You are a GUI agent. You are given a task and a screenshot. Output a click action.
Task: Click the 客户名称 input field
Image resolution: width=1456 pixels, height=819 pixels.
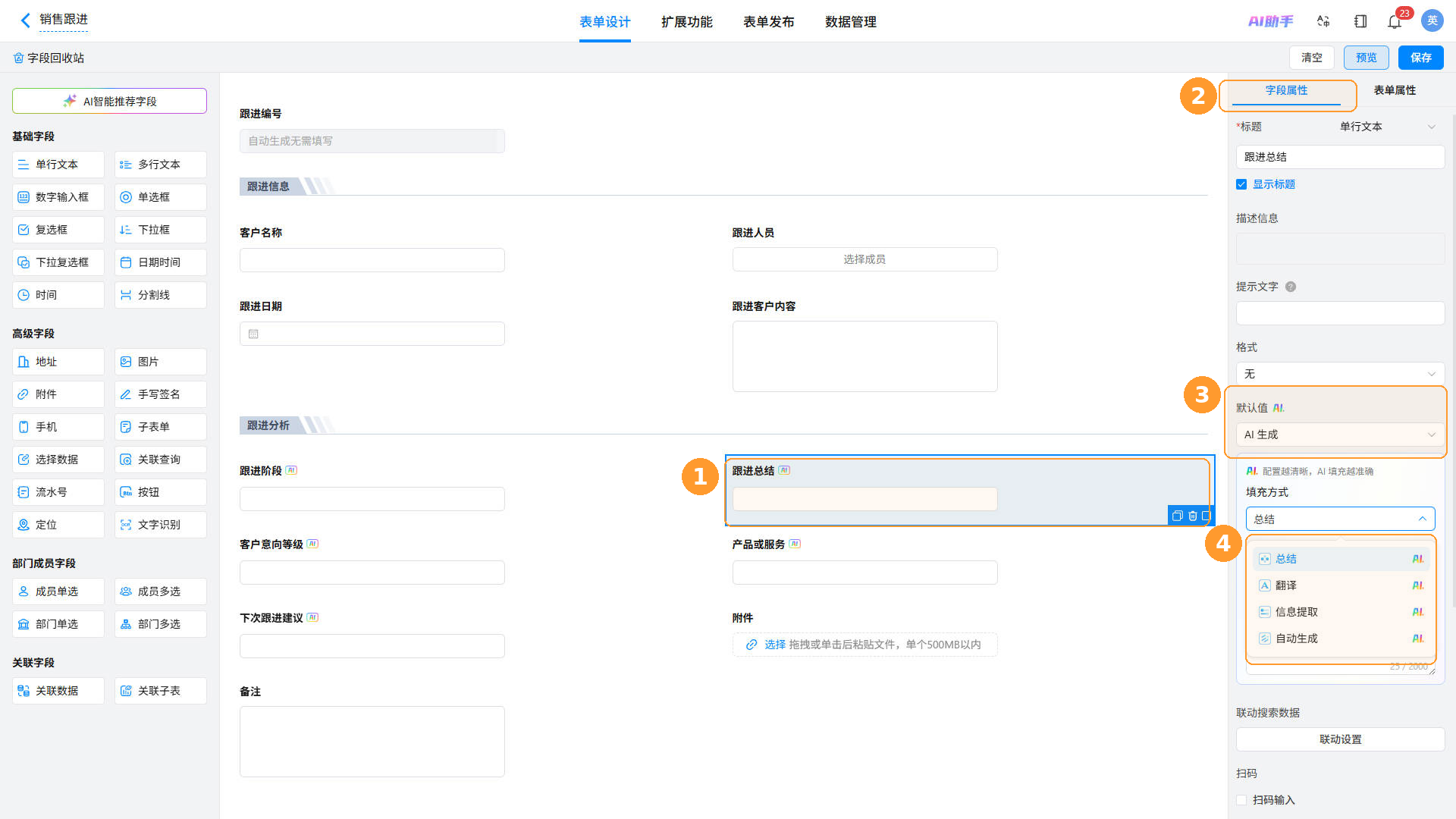(372, 260)
